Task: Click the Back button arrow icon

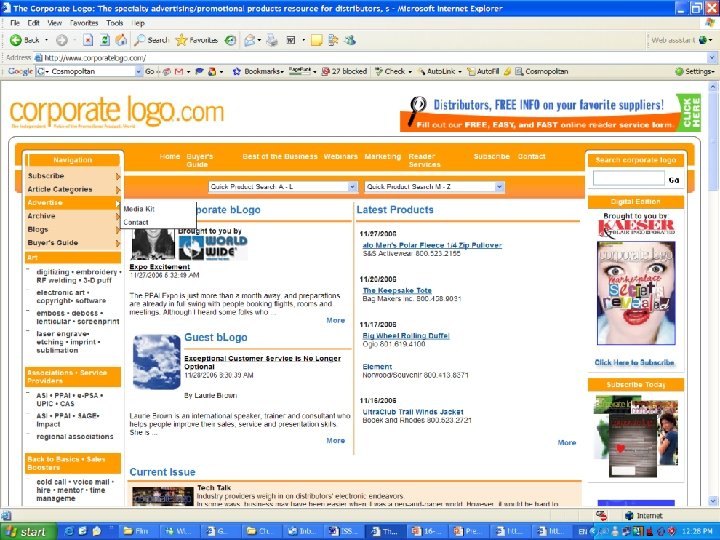Action: coord(16,40)
